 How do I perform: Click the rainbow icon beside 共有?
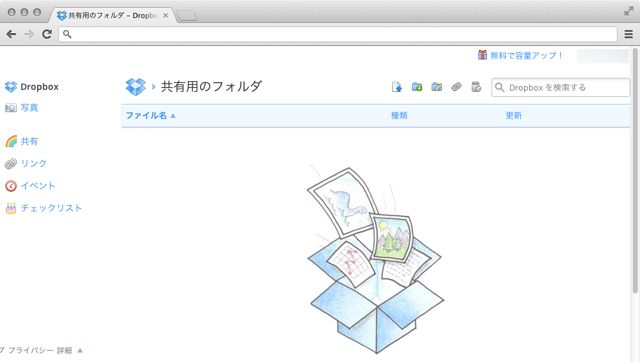point(11,141)
